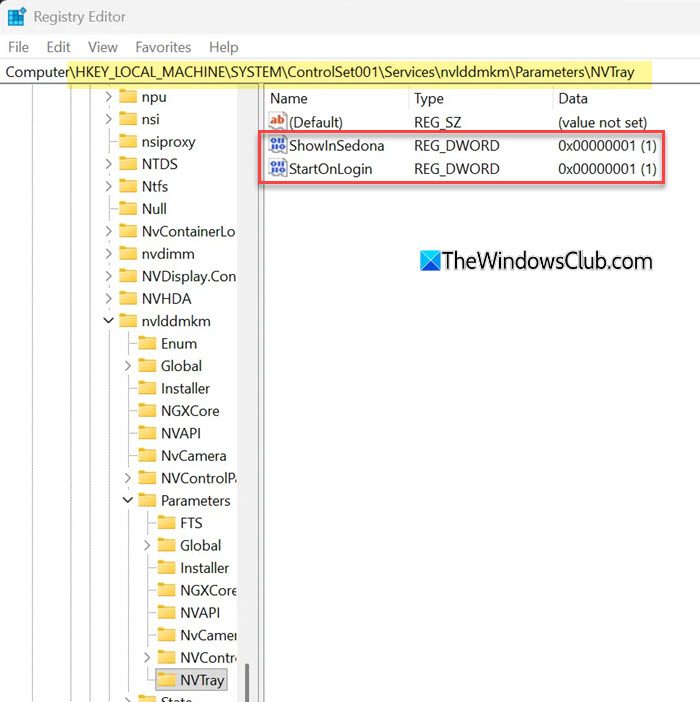
Task: Select the StartOnLogin DWORD icon
Action: click(277, 168)
